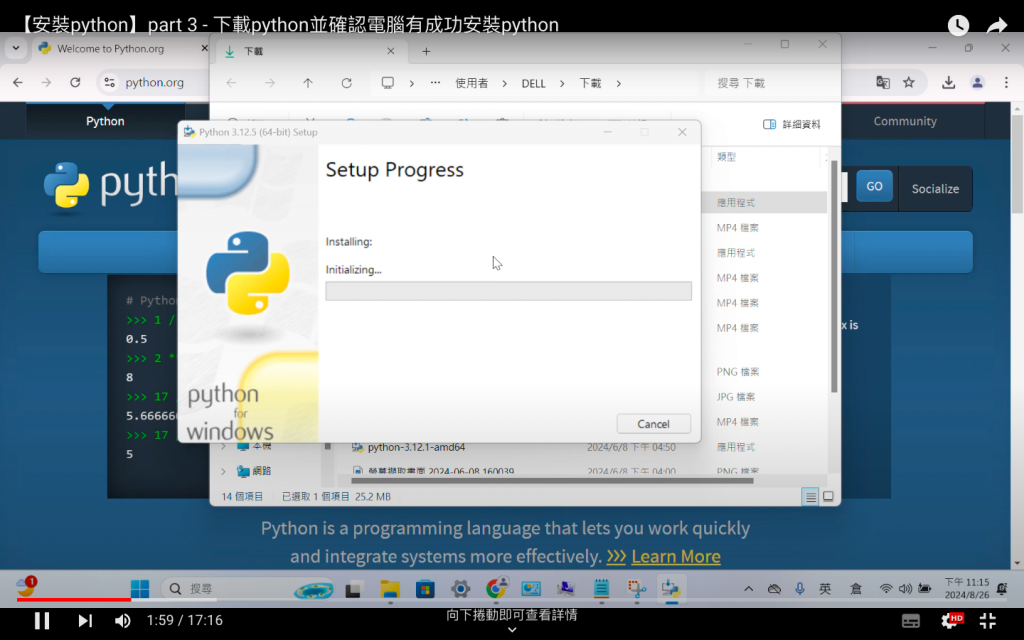The height and width of the screenshot is (640, 1024).
Task: Open the Wi-Fi network tray icon
Action: (886, 588)
